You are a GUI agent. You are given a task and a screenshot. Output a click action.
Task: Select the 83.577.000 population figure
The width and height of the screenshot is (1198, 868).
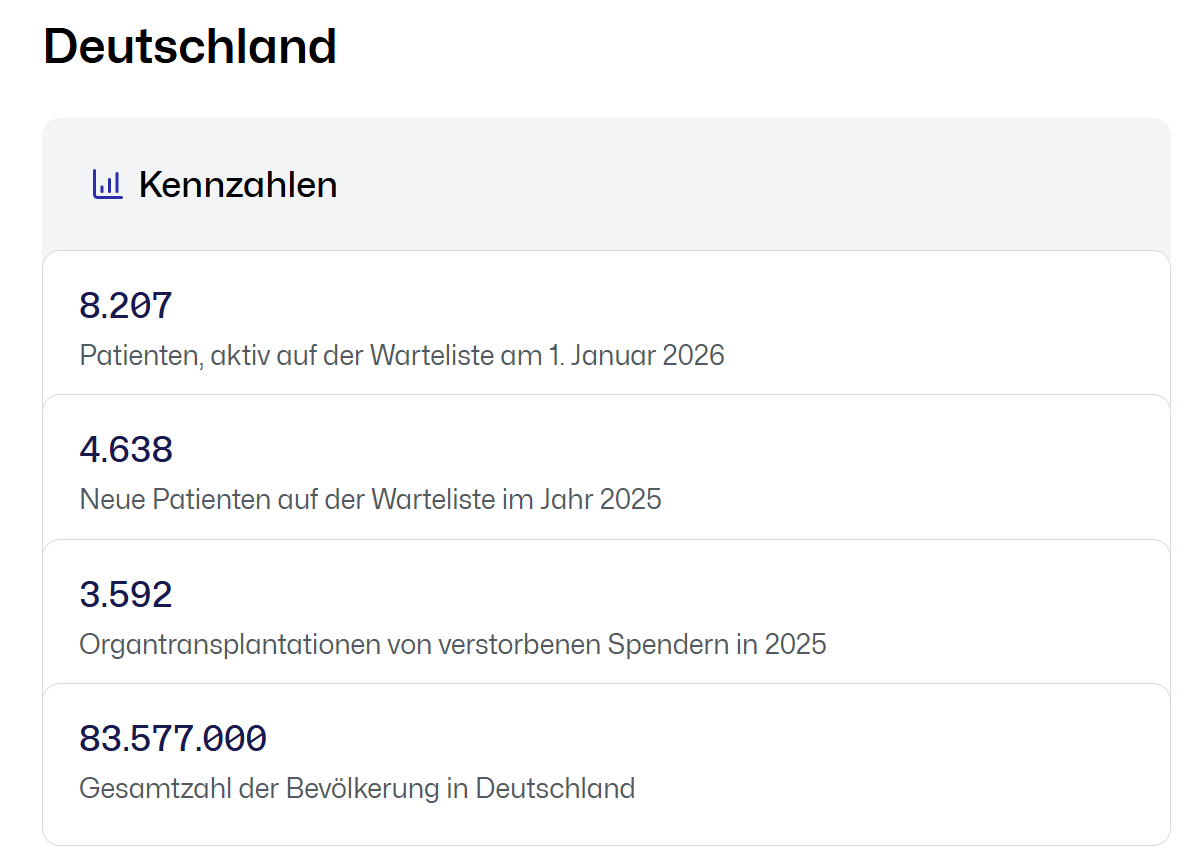point(173,739)
